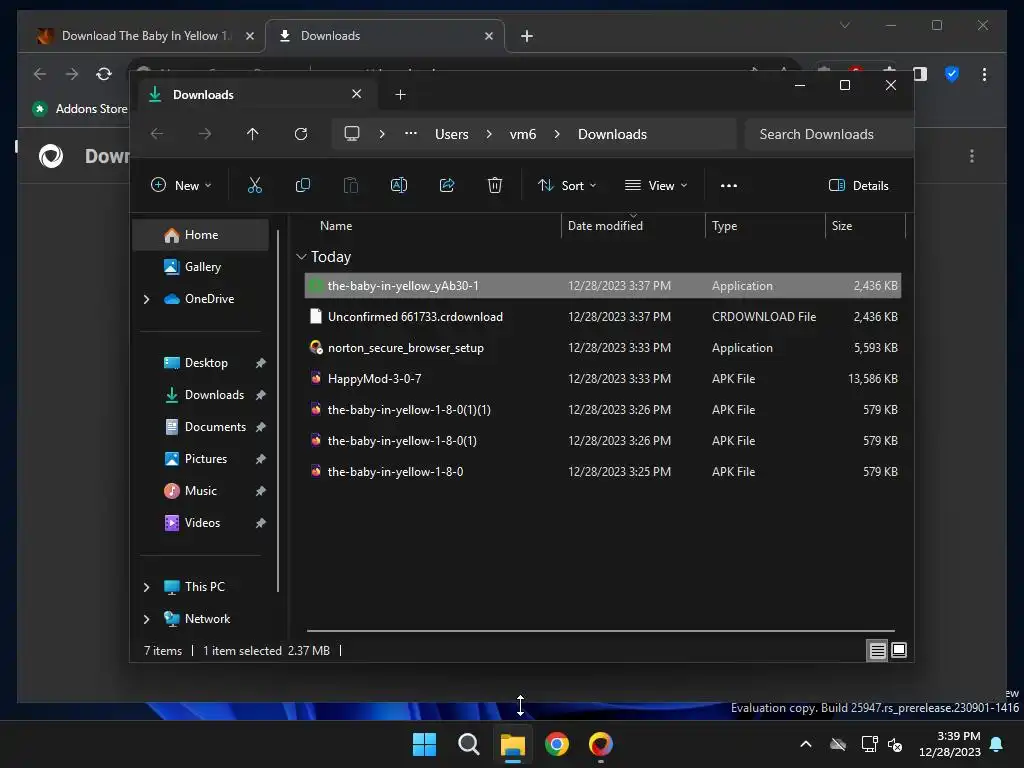1024x768 pixels.
Task: Click the Share icon in Explorer toolbar
Action: point(447,185)
